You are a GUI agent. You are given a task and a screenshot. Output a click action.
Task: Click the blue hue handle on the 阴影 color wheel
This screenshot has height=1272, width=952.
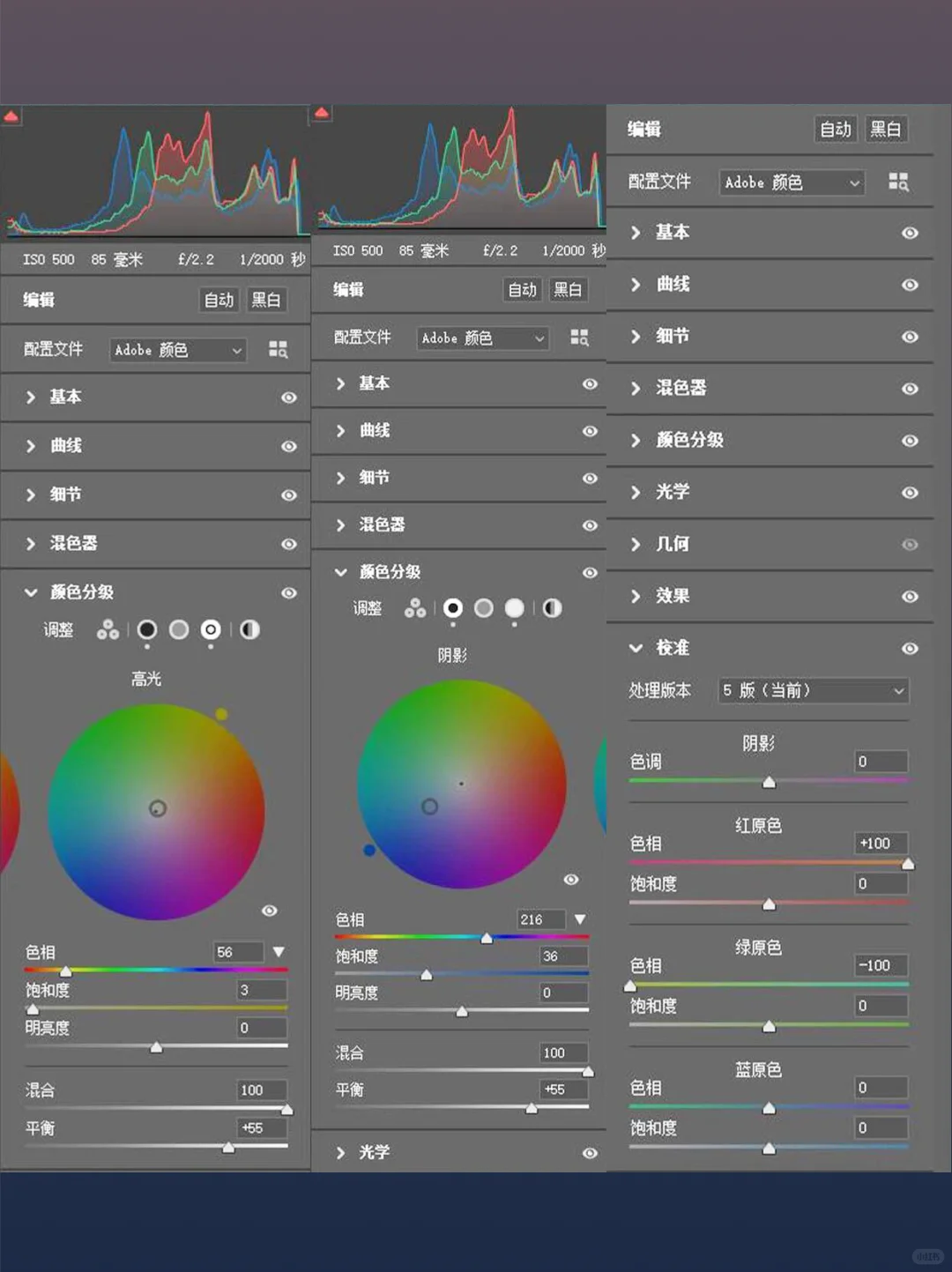[369, 851]
